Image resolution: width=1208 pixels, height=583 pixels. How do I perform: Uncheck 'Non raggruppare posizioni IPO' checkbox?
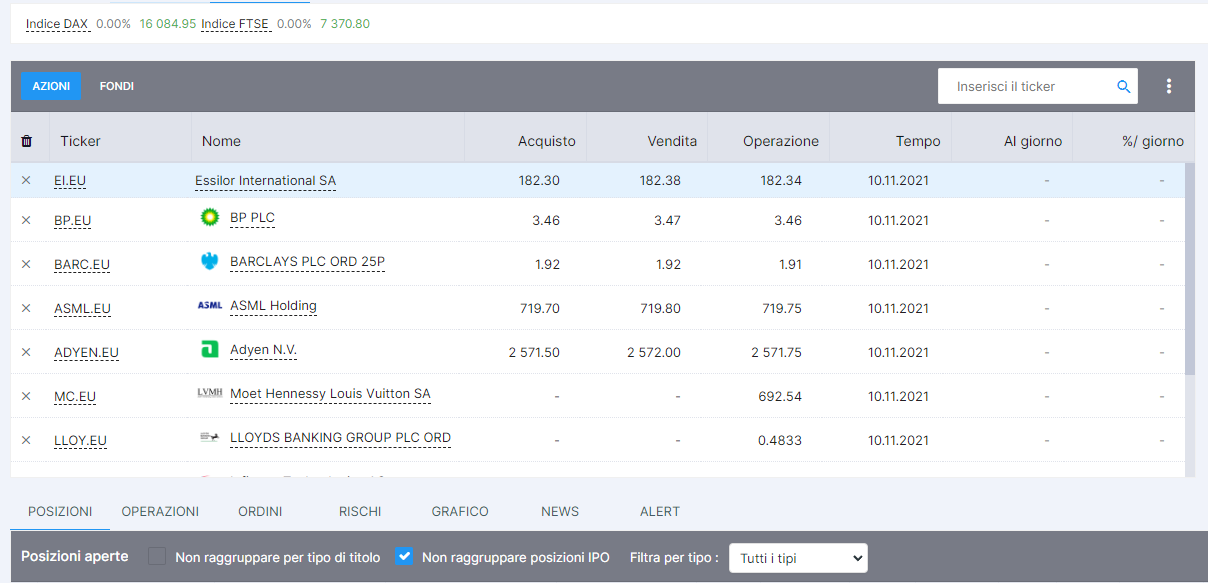[x=404, y=556]
